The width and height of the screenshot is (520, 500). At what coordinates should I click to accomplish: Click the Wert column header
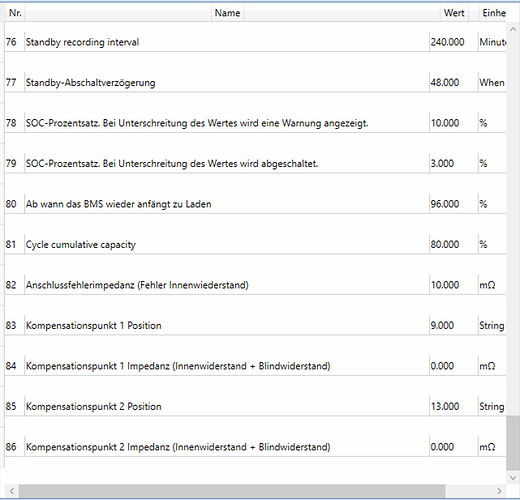pyautogui.click(x=454, y=13)
